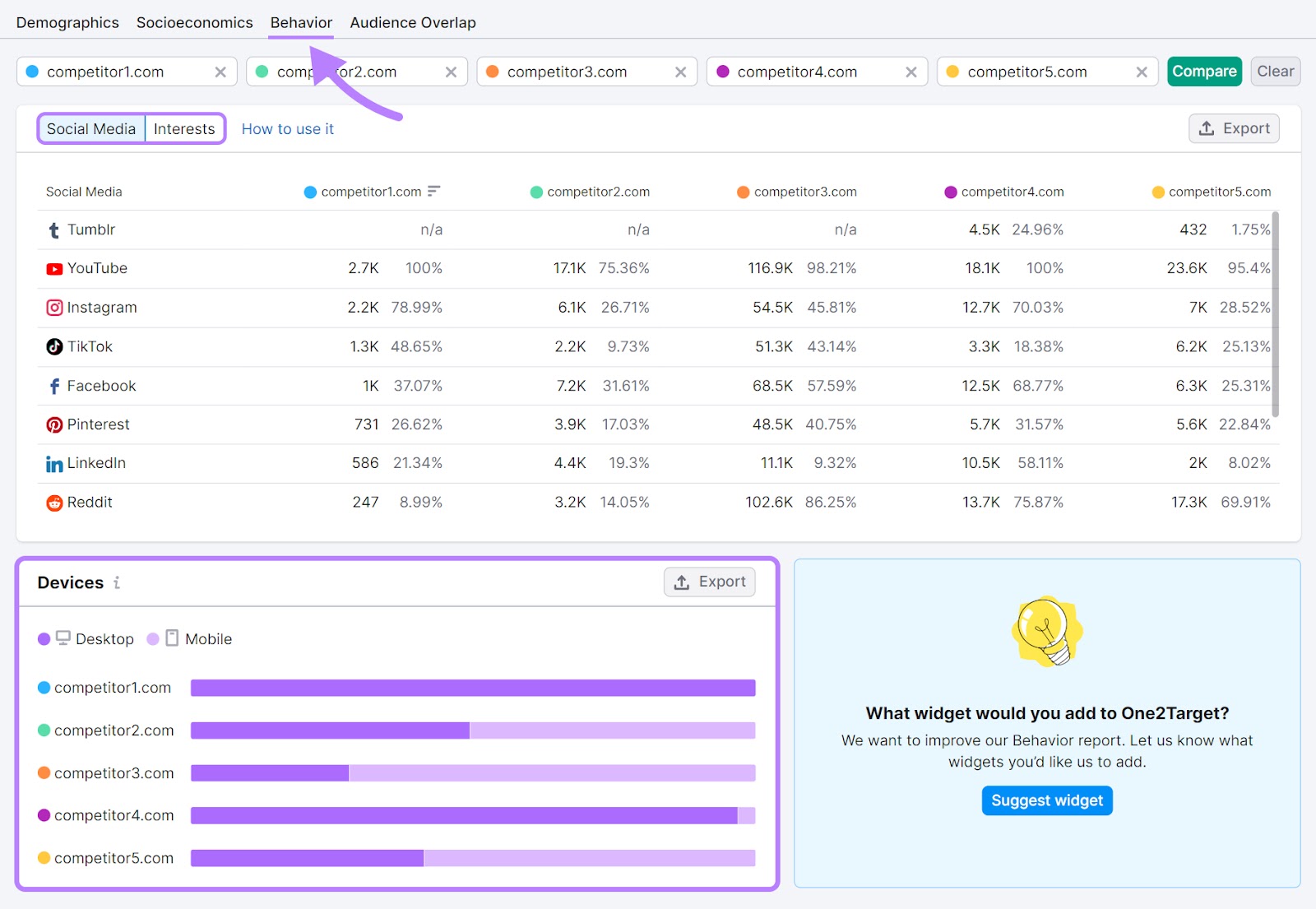Remove competitor2.com from the comparison
Image resolution: width=1316 pixels, height=909 pixels.
[452, 72]
